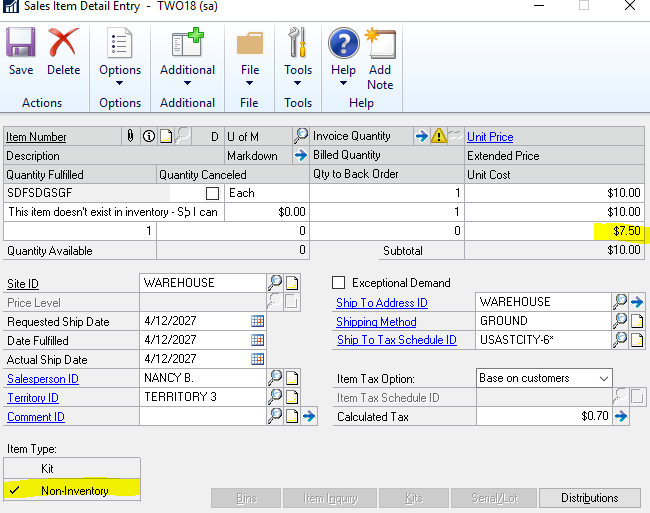Open the note icon beside Item Number
650x513 pixels.
point(166,136)
